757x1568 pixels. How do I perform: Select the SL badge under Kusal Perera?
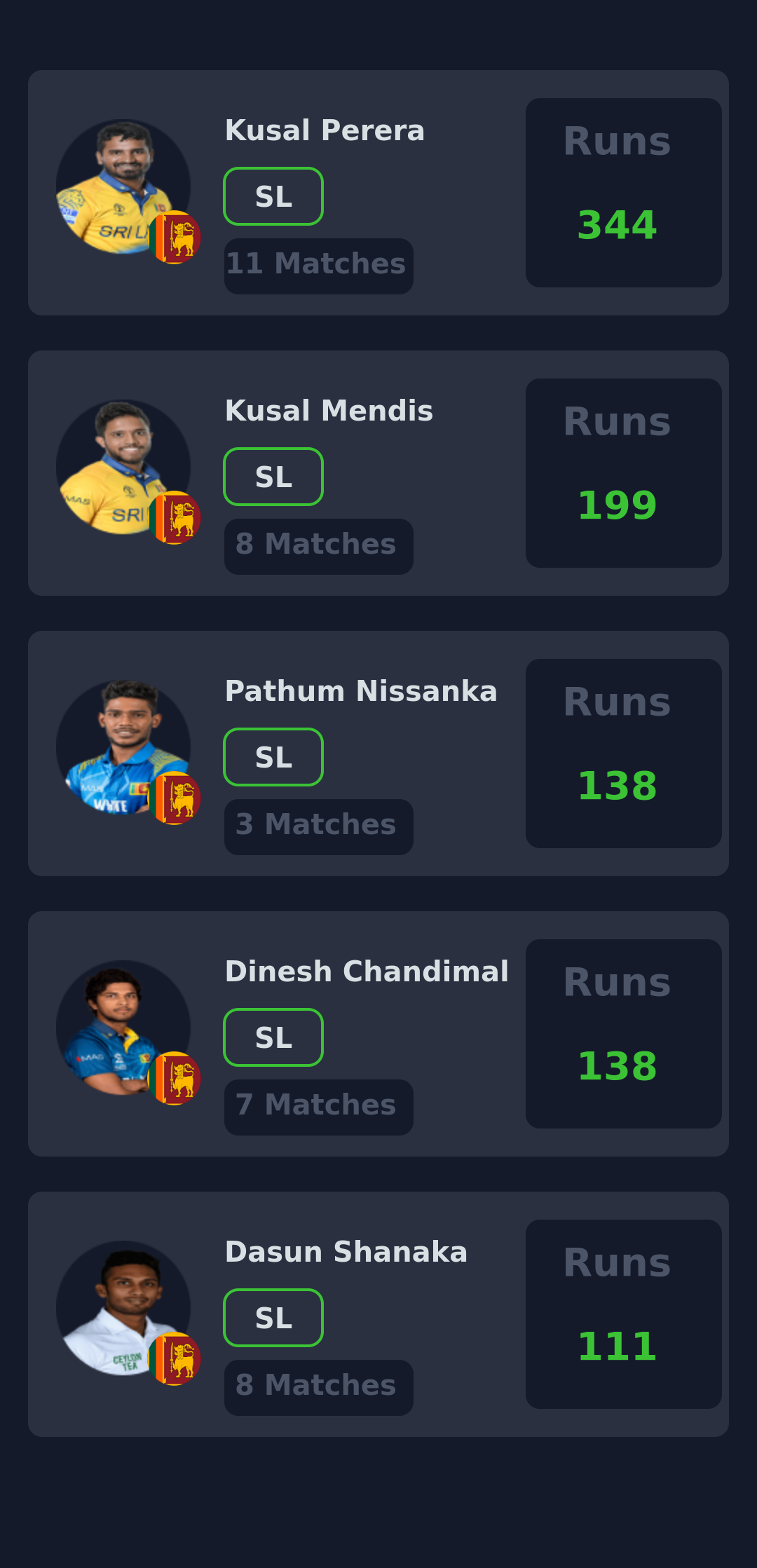pyautogui.click(x=273, y=196)
